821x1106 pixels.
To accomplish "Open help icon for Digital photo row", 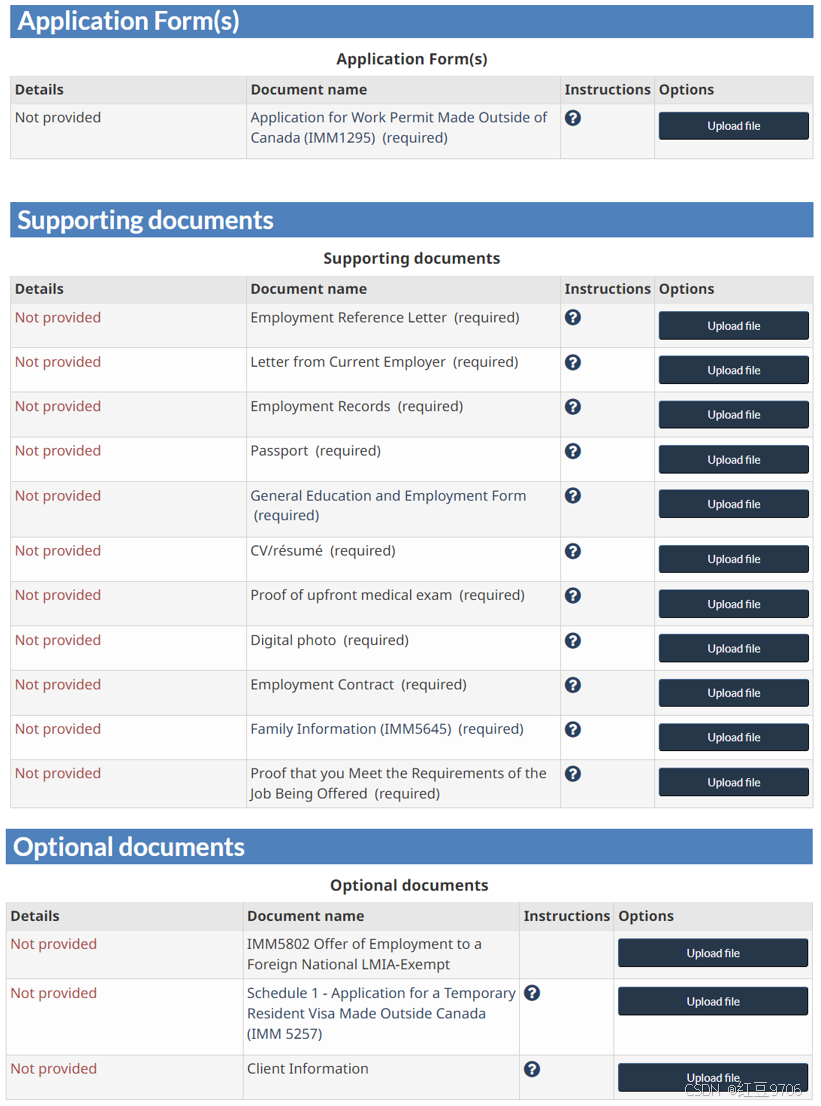I will point(573,640).
